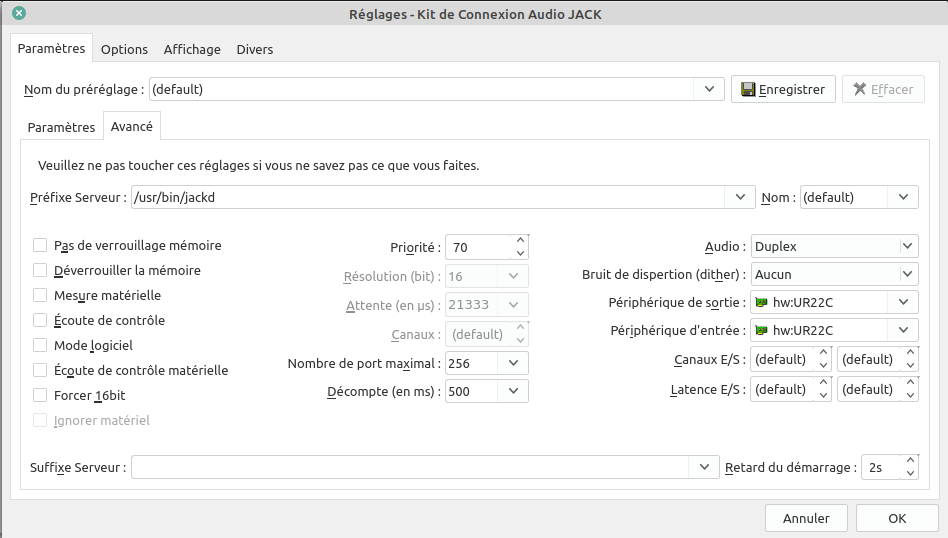Click the Annuler button
This screenshot has height=538, width=948.
pyautogui.click(x=806, y=518)
